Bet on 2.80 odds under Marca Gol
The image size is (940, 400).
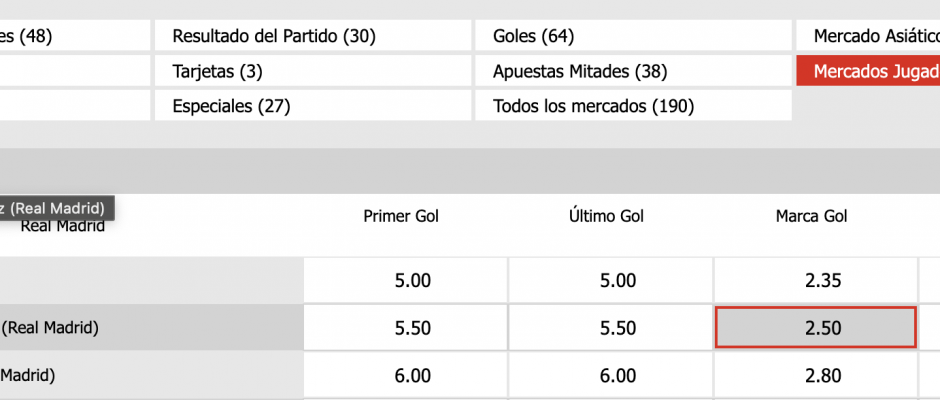tap(815, 375)
